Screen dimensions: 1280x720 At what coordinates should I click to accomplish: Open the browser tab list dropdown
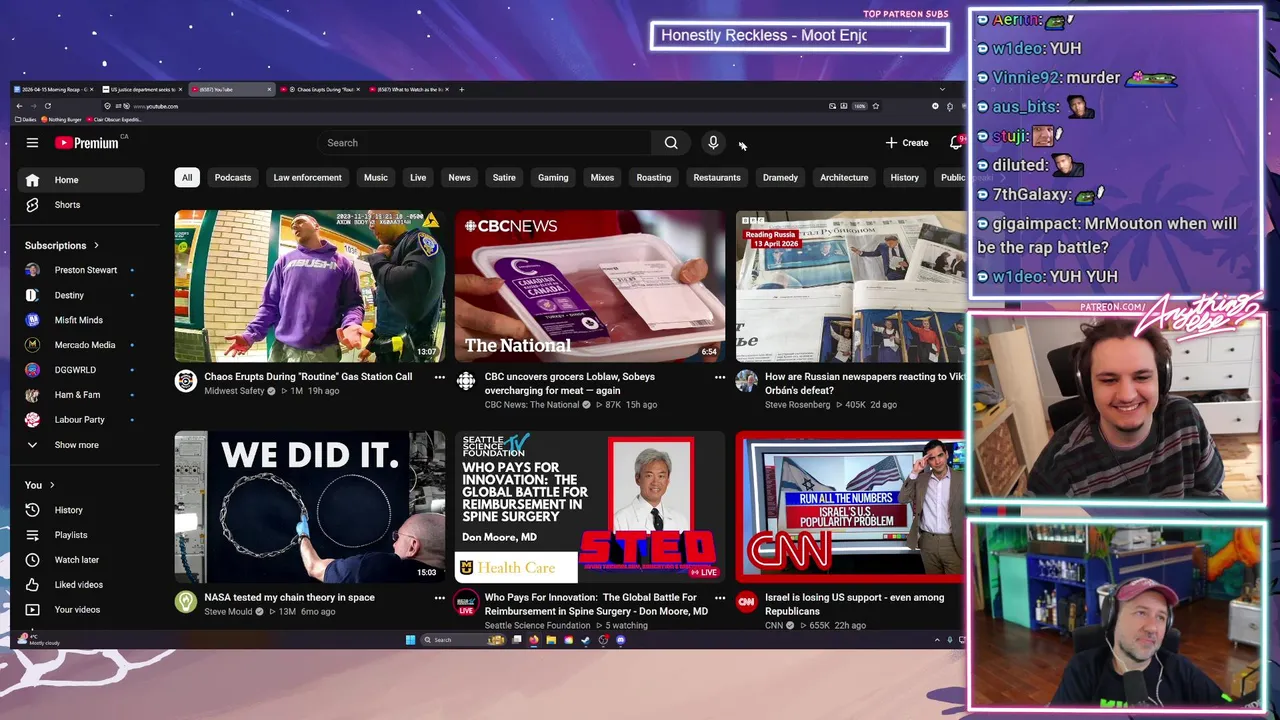point(942,89)
